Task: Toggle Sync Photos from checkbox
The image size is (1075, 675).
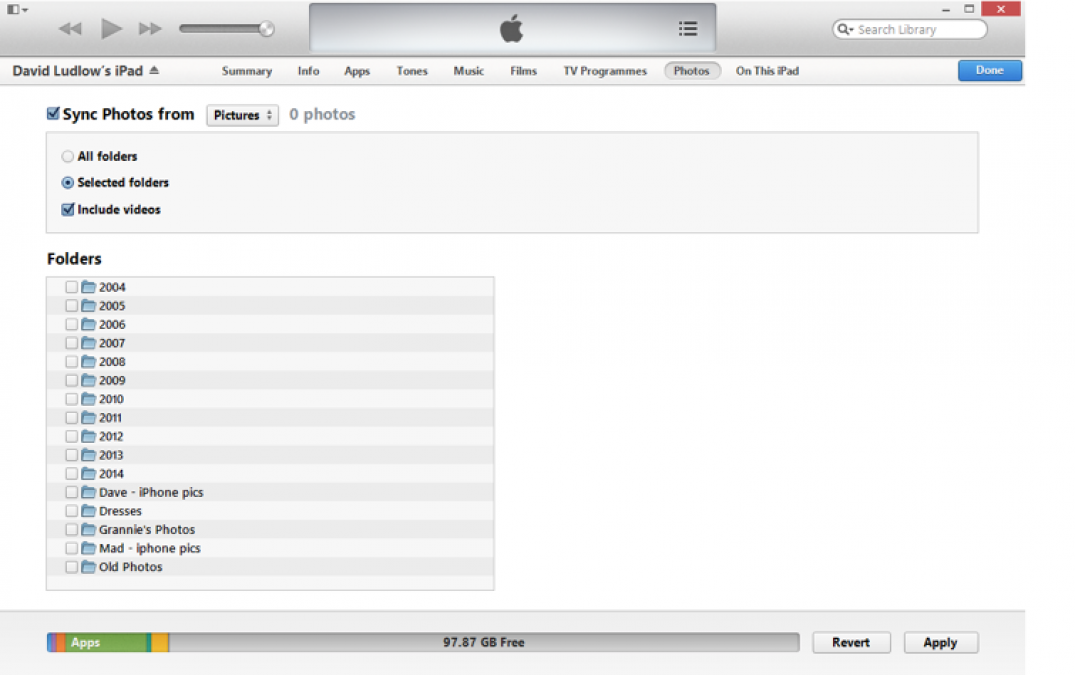Action: click(53, 114)
